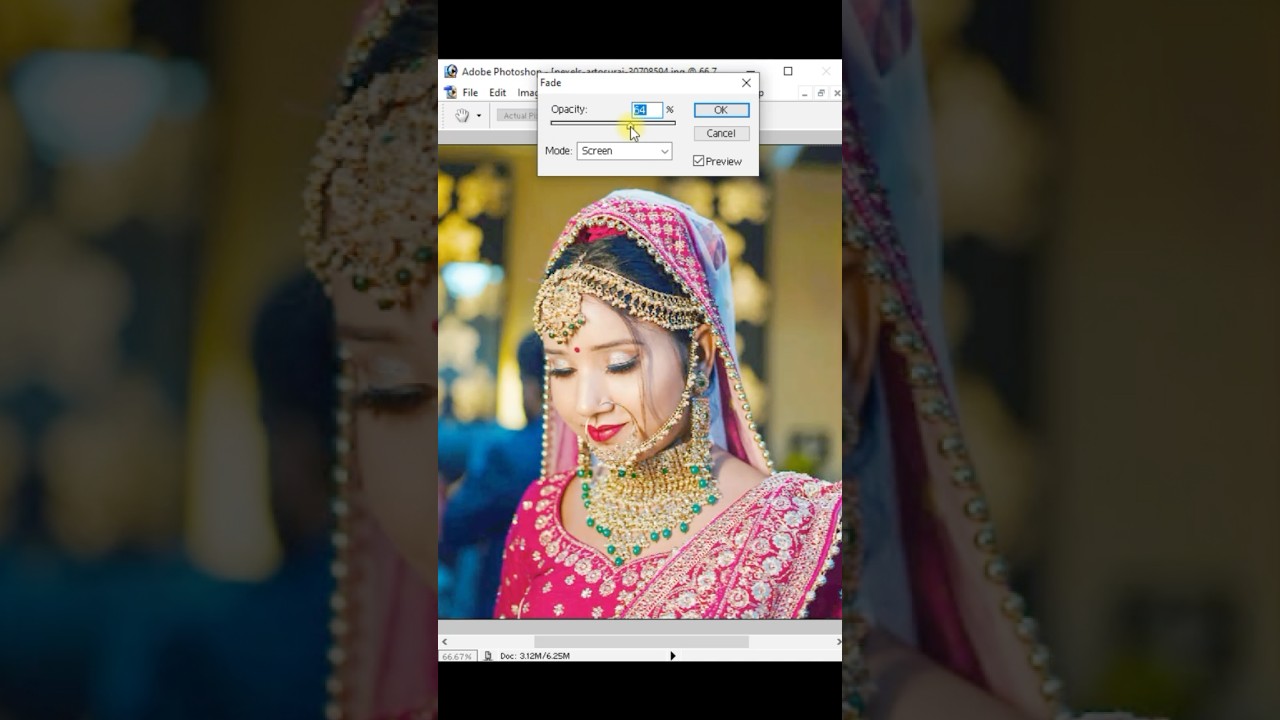The image size is (1280, 720).
Task: Expand the Hand tool preset arrow
Action: tap(479, 116)
